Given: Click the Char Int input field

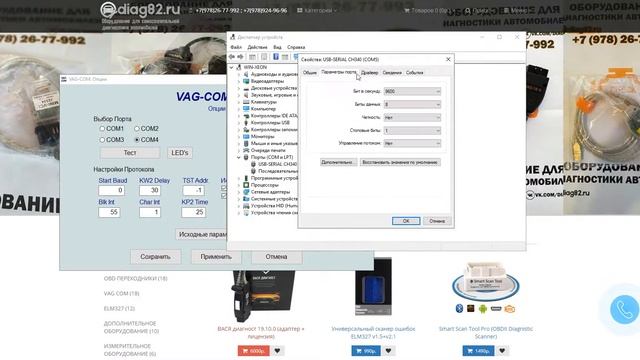Looking at the screenshot, I should pyautogui.click(x=150, y=212).
